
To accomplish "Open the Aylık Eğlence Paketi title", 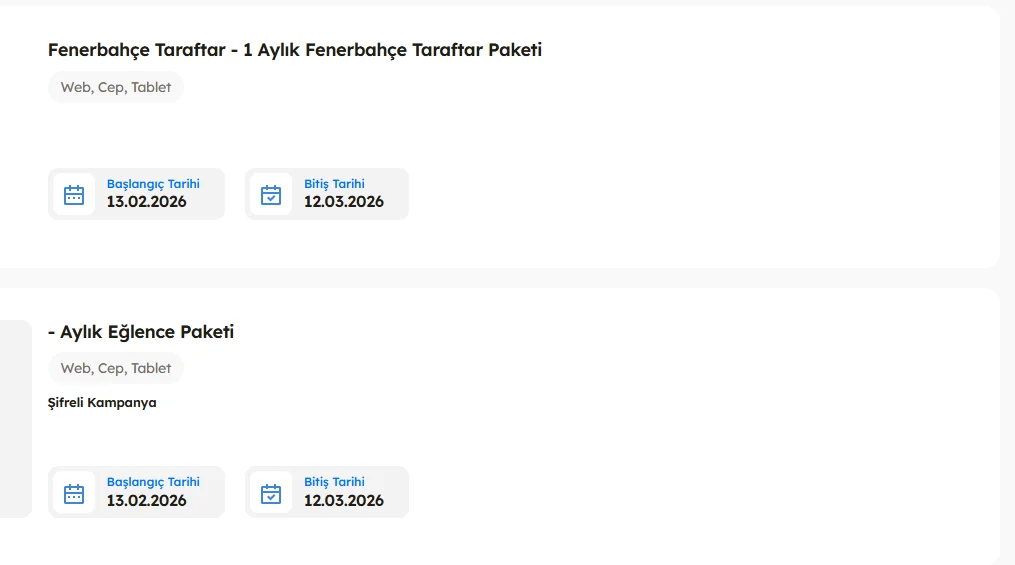I will tap(141, 332).
